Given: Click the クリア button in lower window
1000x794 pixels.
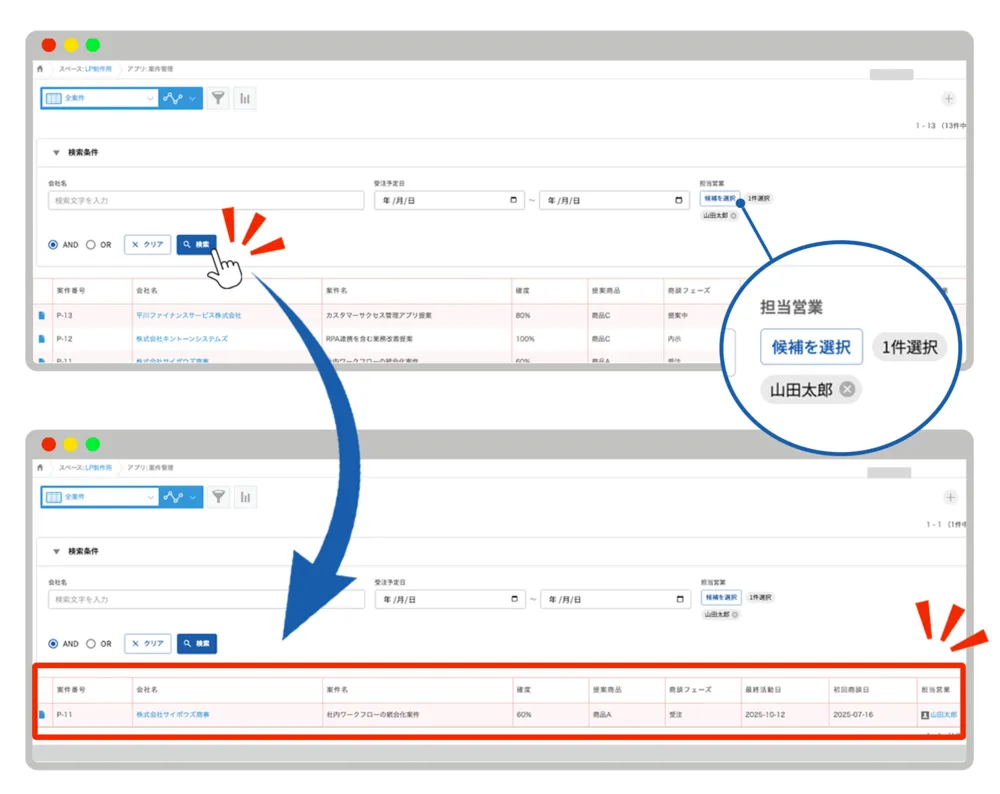Looking at the screenshot, I should coord(147,644).
